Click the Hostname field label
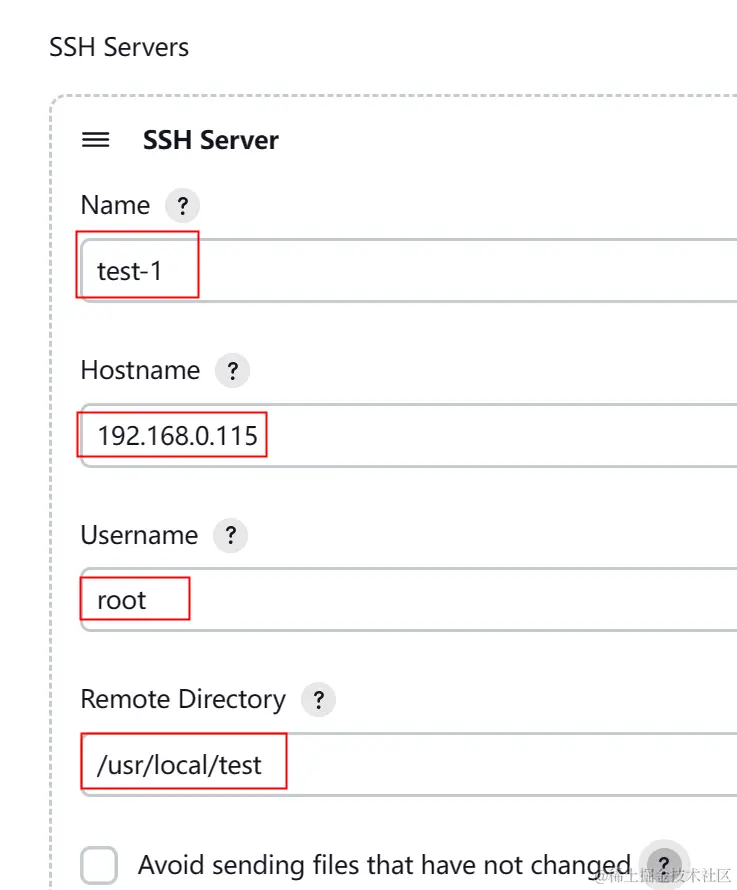 (140, 370)
